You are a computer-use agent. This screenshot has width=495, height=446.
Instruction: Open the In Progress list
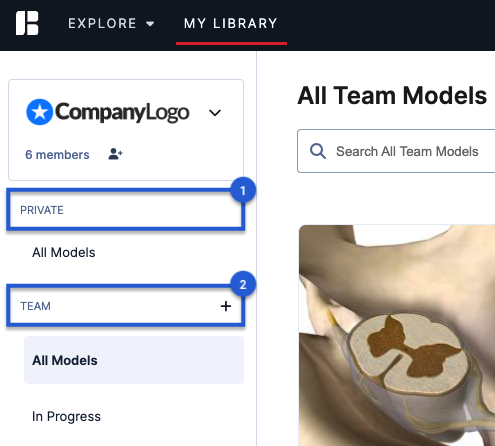pos(66,416)
